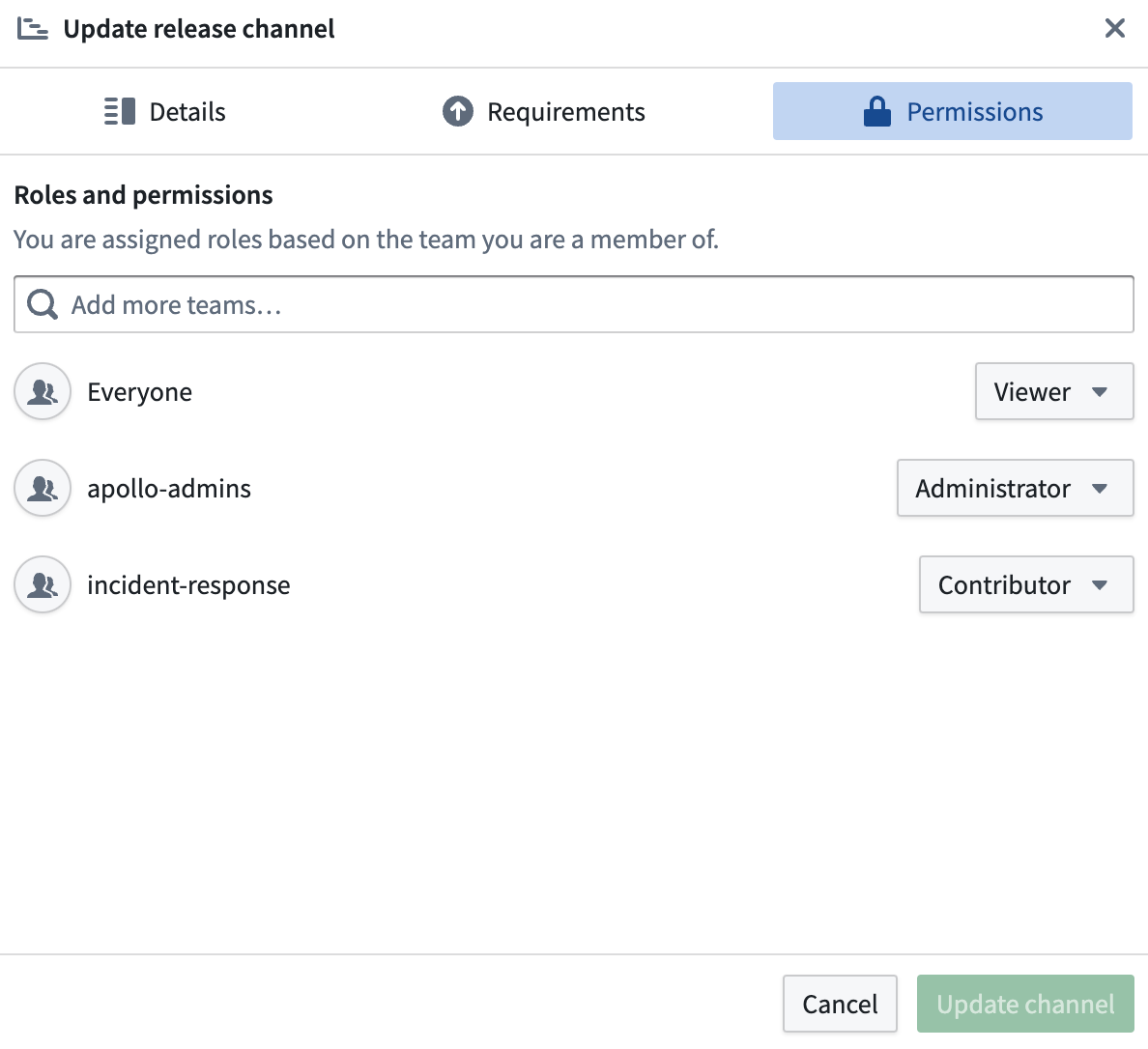This screenshot has height=1049, width=1148.
Task: Click the incident-response team name
Action: [x=188, y=585]
